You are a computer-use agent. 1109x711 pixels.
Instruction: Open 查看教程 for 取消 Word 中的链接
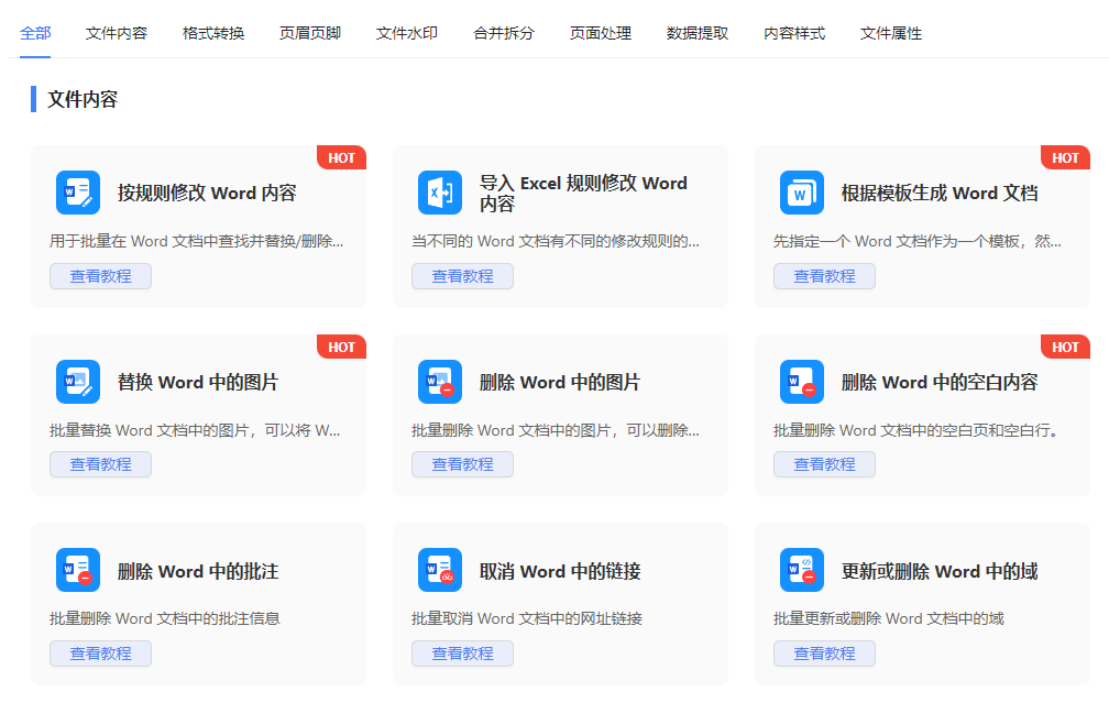pyautogui.click(x=462, y=653)
